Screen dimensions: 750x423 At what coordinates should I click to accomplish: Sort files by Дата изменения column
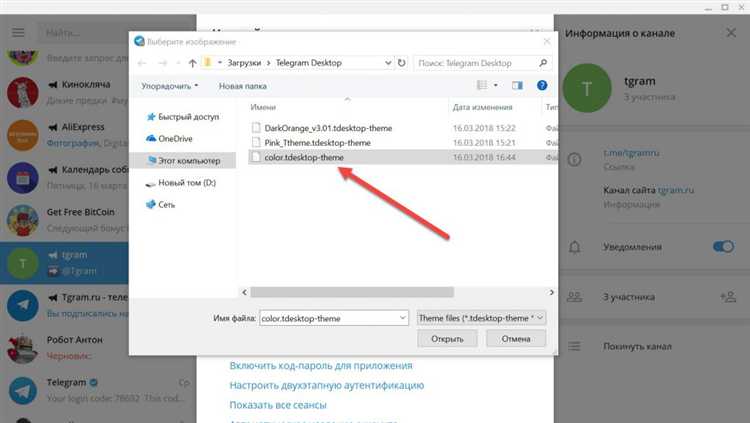point(483,107)
